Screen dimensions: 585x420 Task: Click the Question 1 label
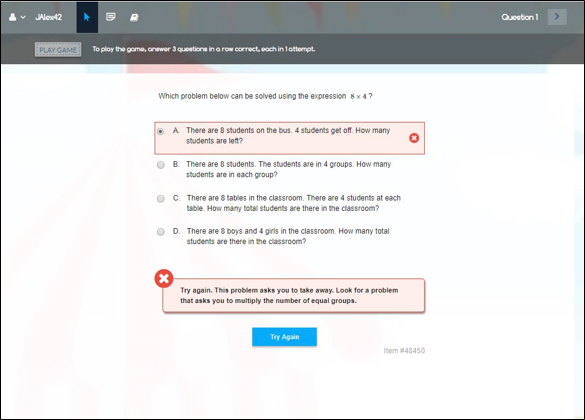(520, 17)
